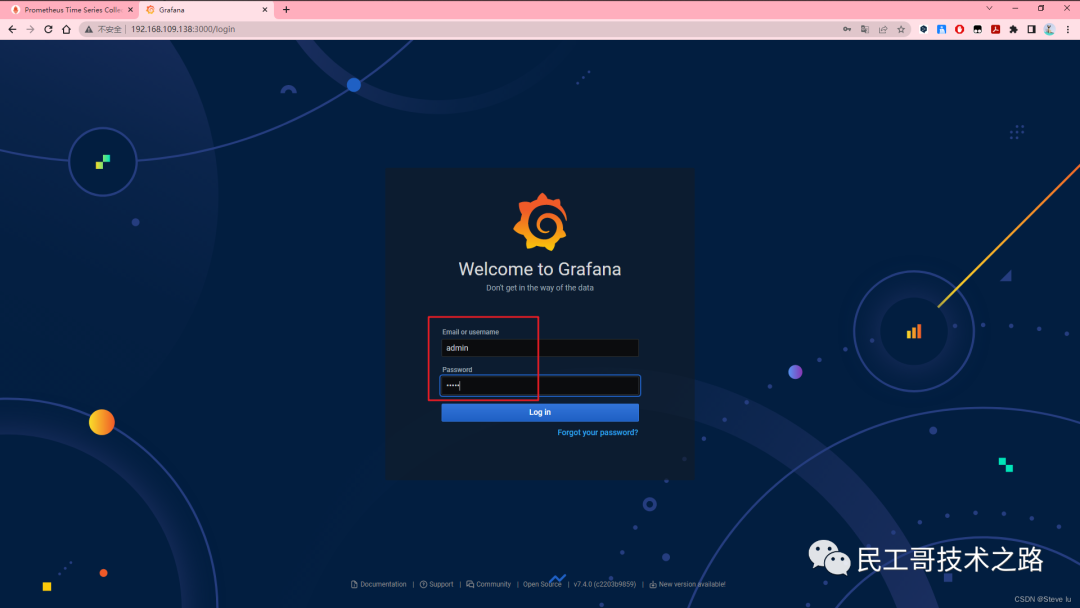
Task: Reload the Grafana login page
Action: click(x=48, y=29)
